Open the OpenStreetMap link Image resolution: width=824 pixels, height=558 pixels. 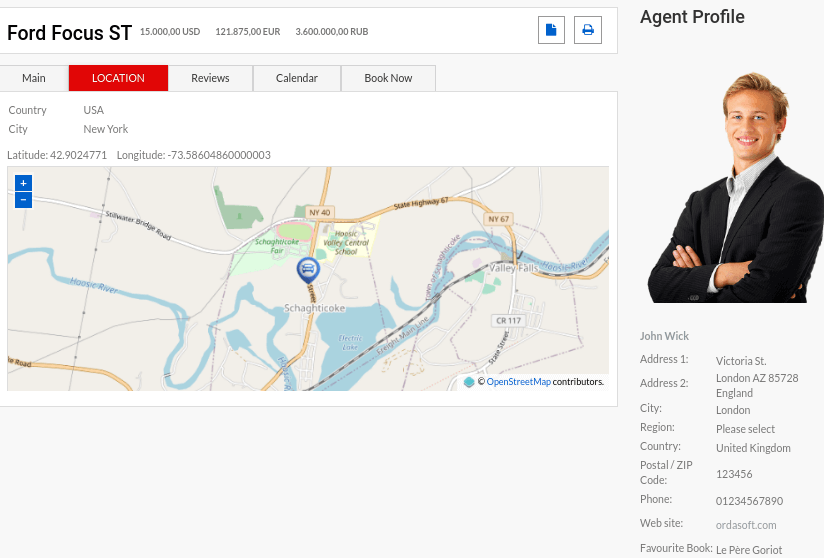pyautogui.click(x=518, y=381)
